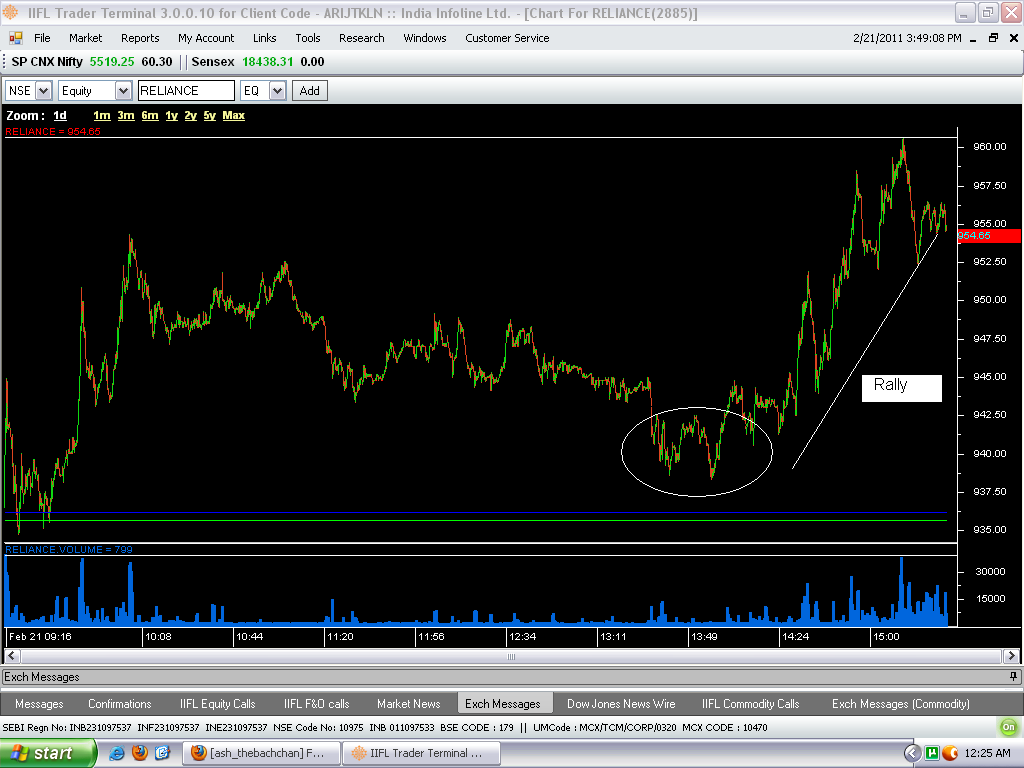Switch to the Market News tab
The width and height of the screenshot is (1024, 768).
tap(409, 703)
